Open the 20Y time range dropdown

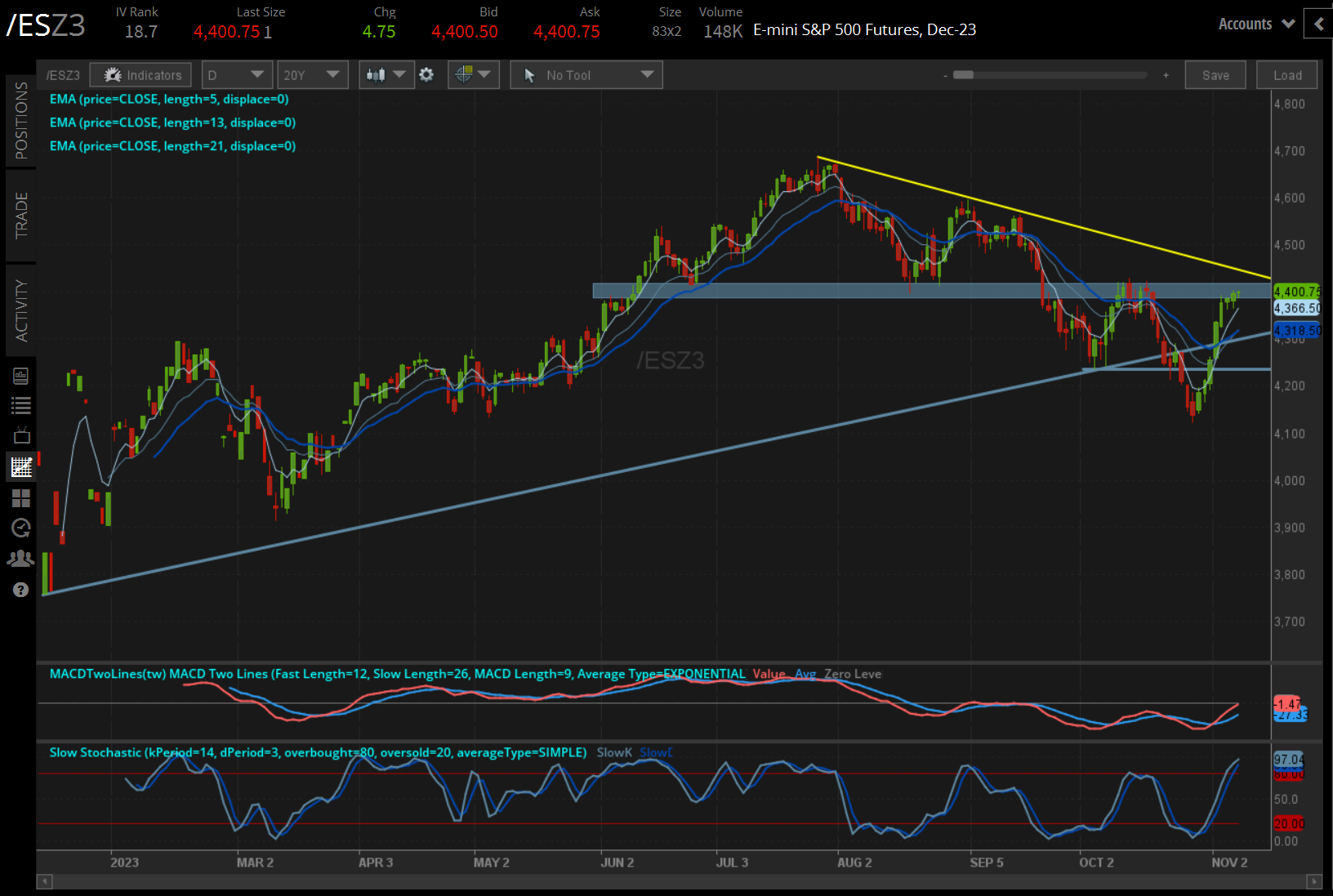[x=312, y=74]
